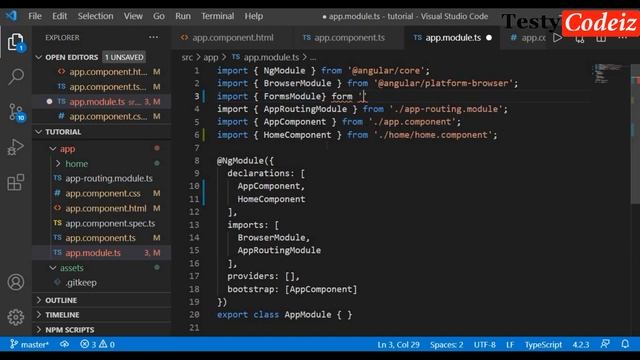Open app.component.ts in tutorial tree
This screenshot has width=640, height=360.
(101, 238)
